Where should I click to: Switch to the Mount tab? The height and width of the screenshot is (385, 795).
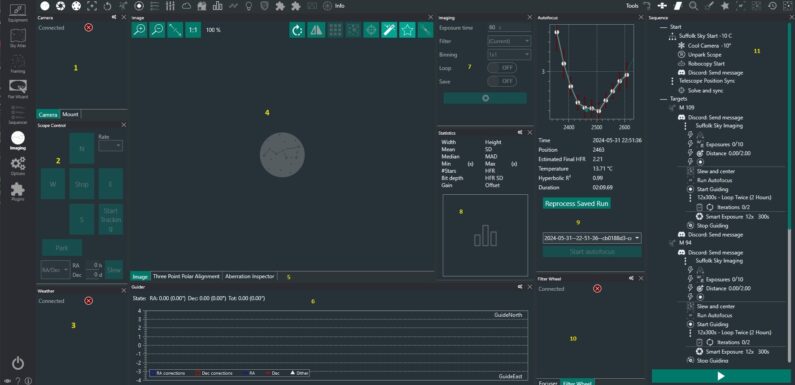pos(70,115)
